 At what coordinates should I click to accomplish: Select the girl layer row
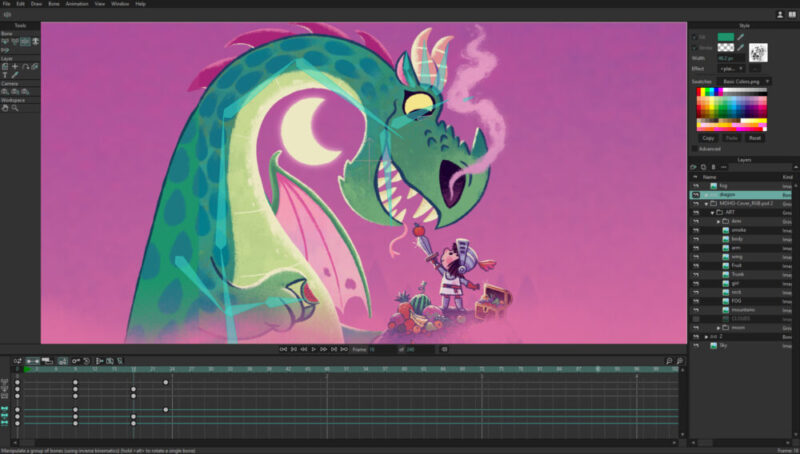742,283
